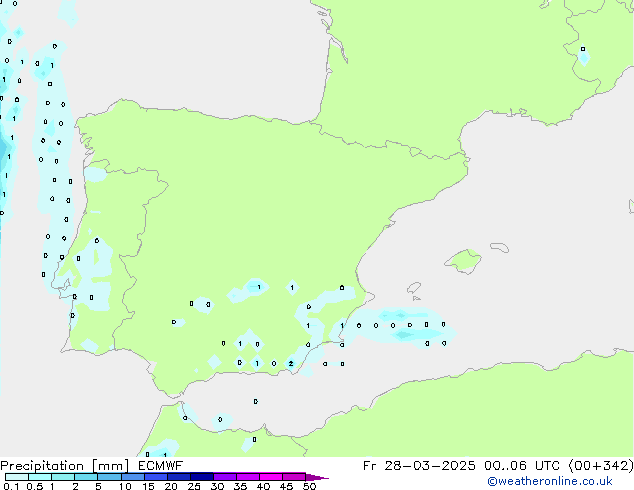The height and width of the screenshot is (490, 634).
Task: Click the 30–35 mm purple swatch
Action: click(x=224, y=477)
